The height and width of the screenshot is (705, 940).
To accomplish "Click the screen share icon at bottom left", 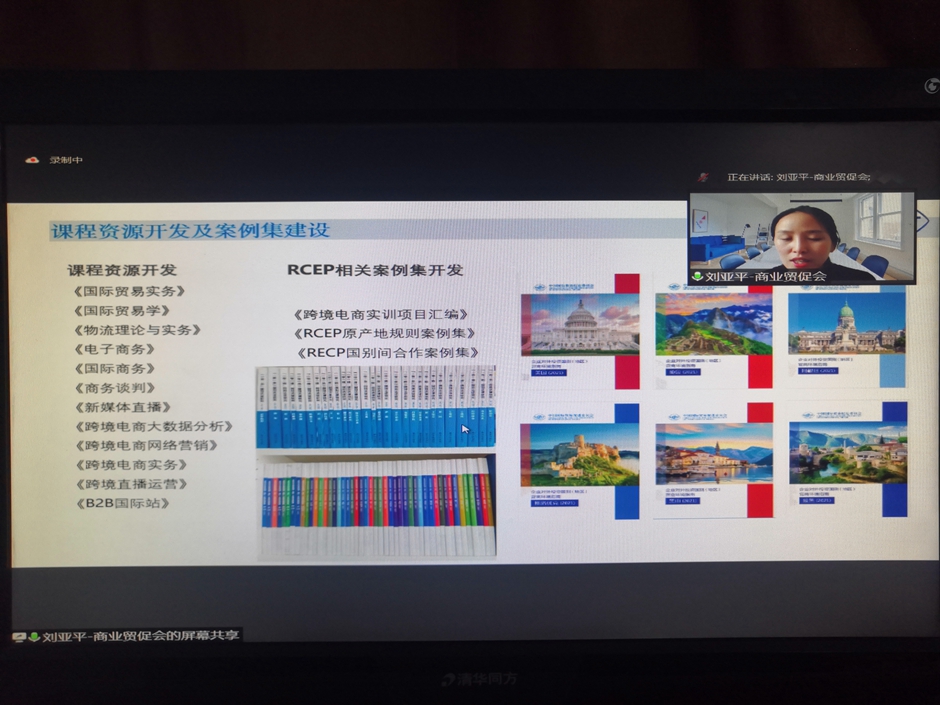I will pyautogui.click(x=18, y=636).
